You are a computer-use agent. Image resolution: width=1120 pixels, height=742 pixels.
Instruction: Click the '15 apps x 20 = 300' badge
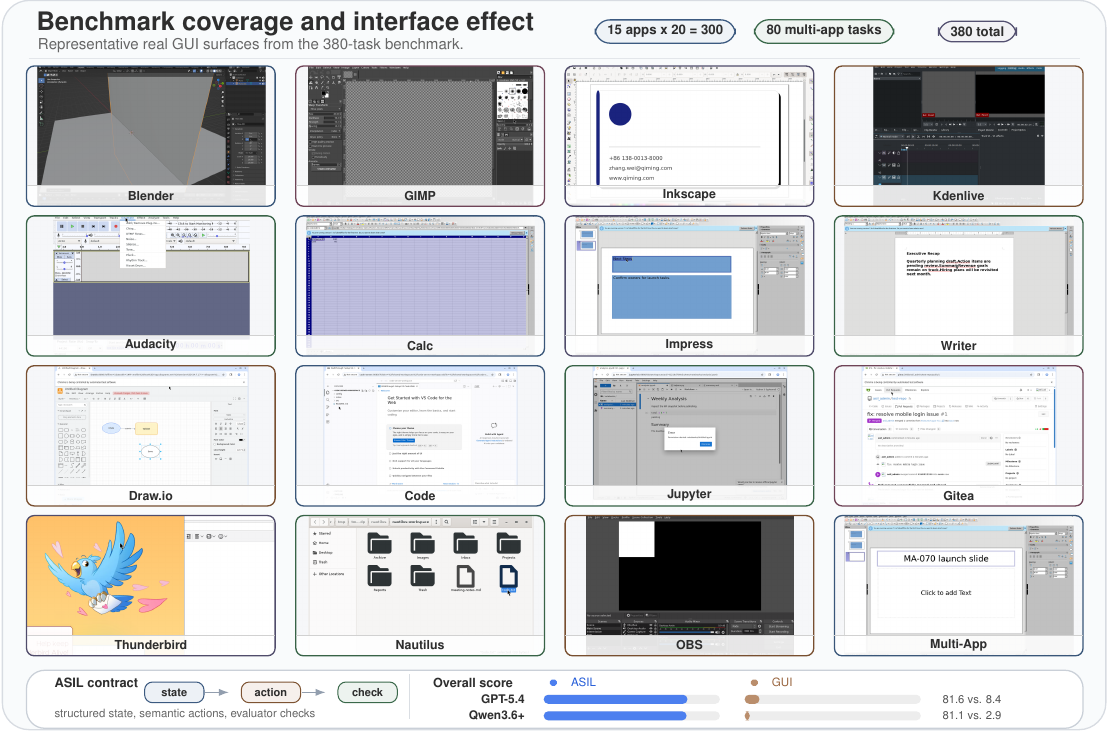pos(665,30)
